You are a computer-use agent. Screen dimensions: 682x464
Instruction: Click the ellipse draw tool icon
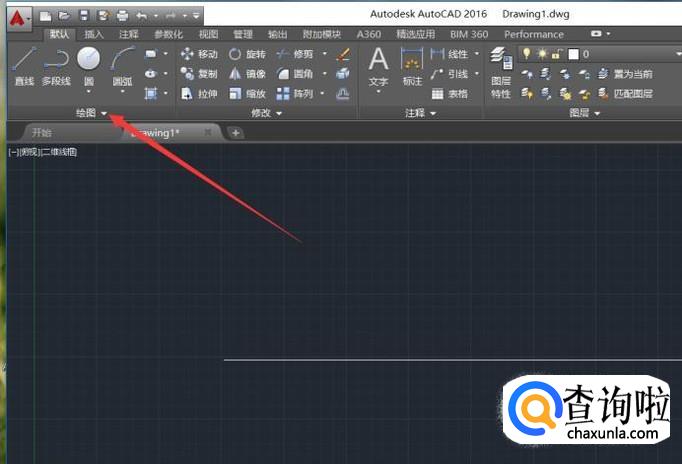[x=150, y=73]
